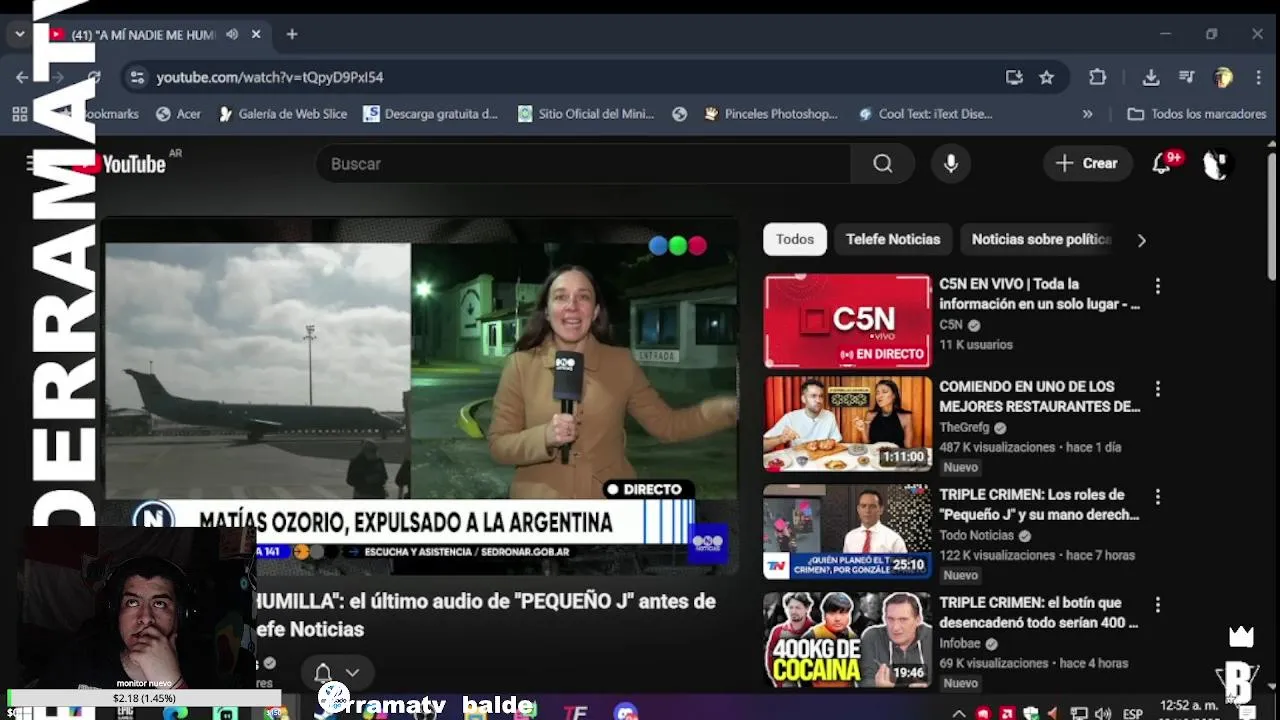
Task: Open Sitio Oficial del Mini bookmark
Action: [585, 114]
